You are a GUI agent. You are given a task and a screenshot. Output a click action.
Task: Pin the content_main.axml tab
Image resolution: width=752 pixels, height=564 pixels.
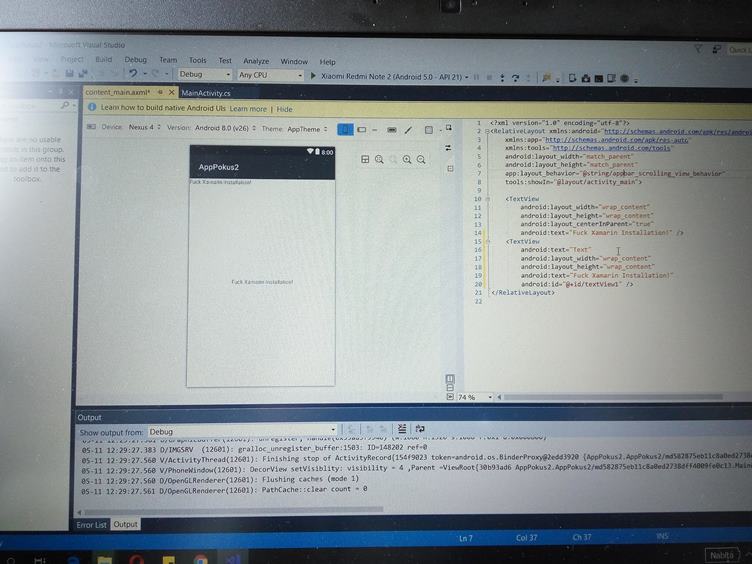[160, 92]
